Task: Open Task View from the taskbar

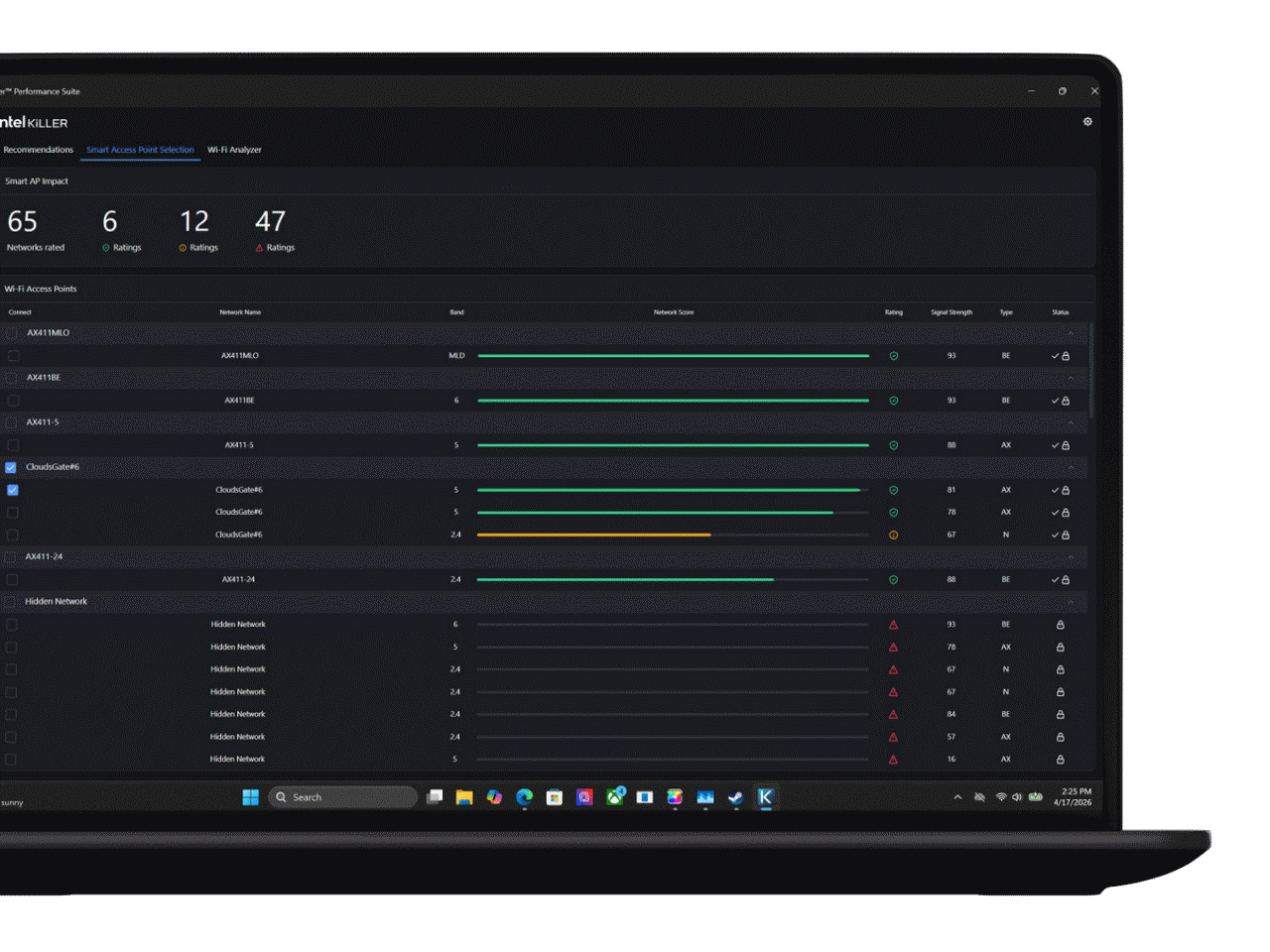Action: point(435,797)
